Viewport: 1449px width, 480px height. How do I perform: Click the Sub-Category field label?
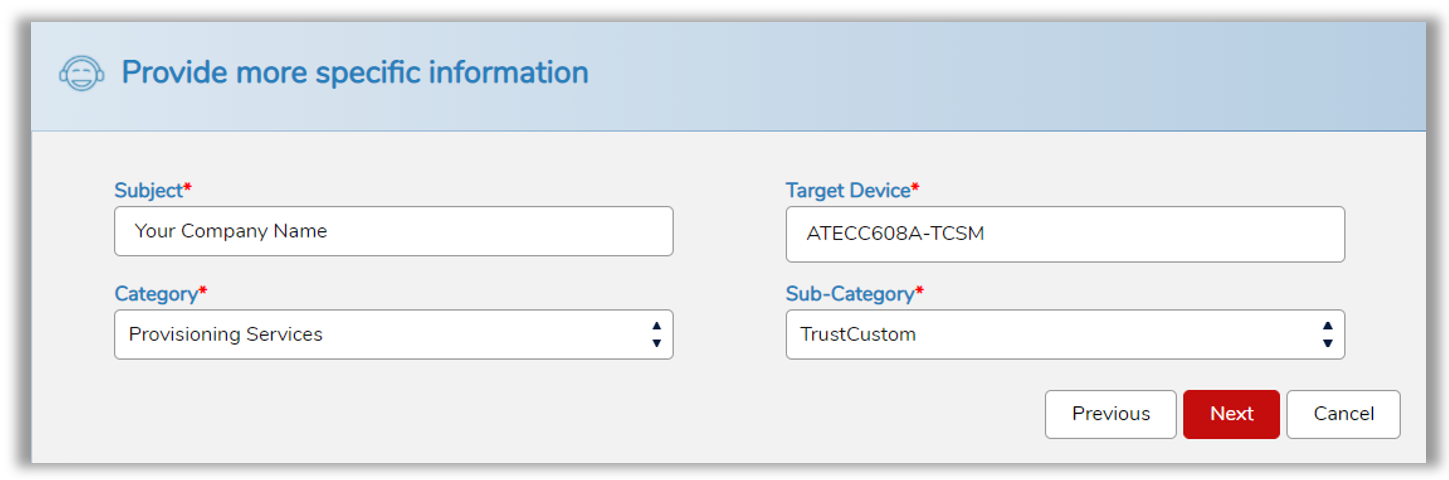point(850,294)
